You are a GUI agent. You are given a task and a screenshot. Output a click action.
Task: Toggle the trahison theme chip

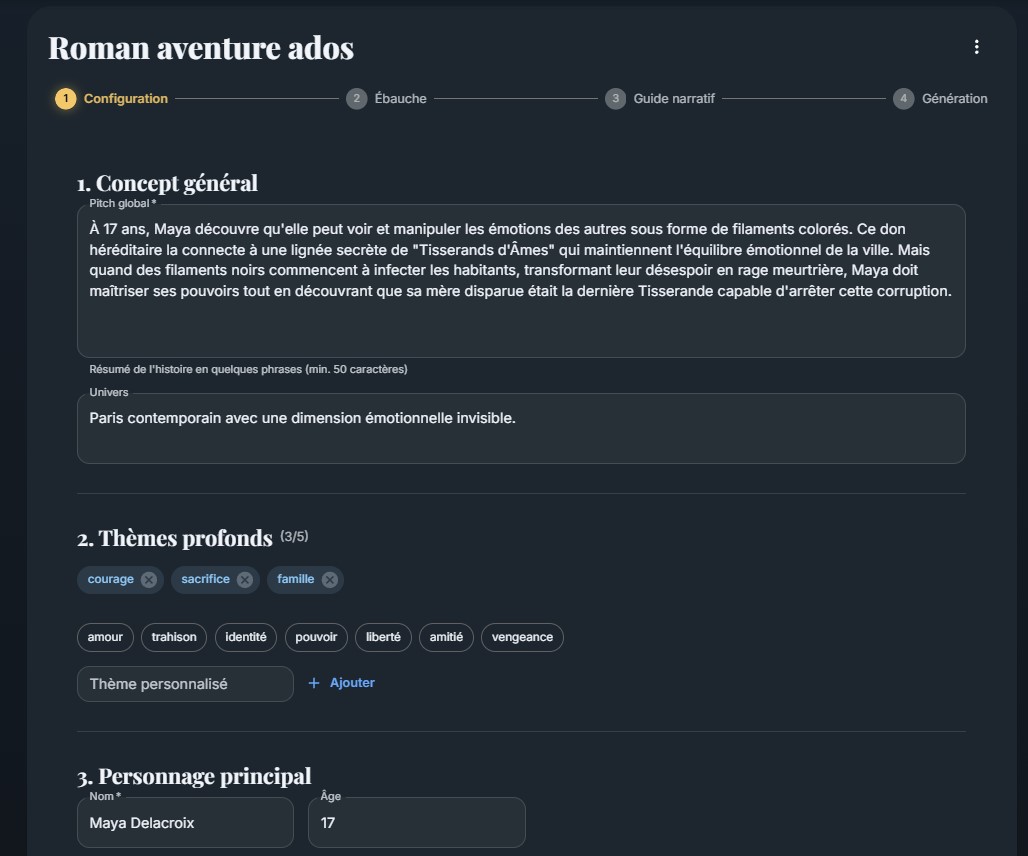point(174,637)
